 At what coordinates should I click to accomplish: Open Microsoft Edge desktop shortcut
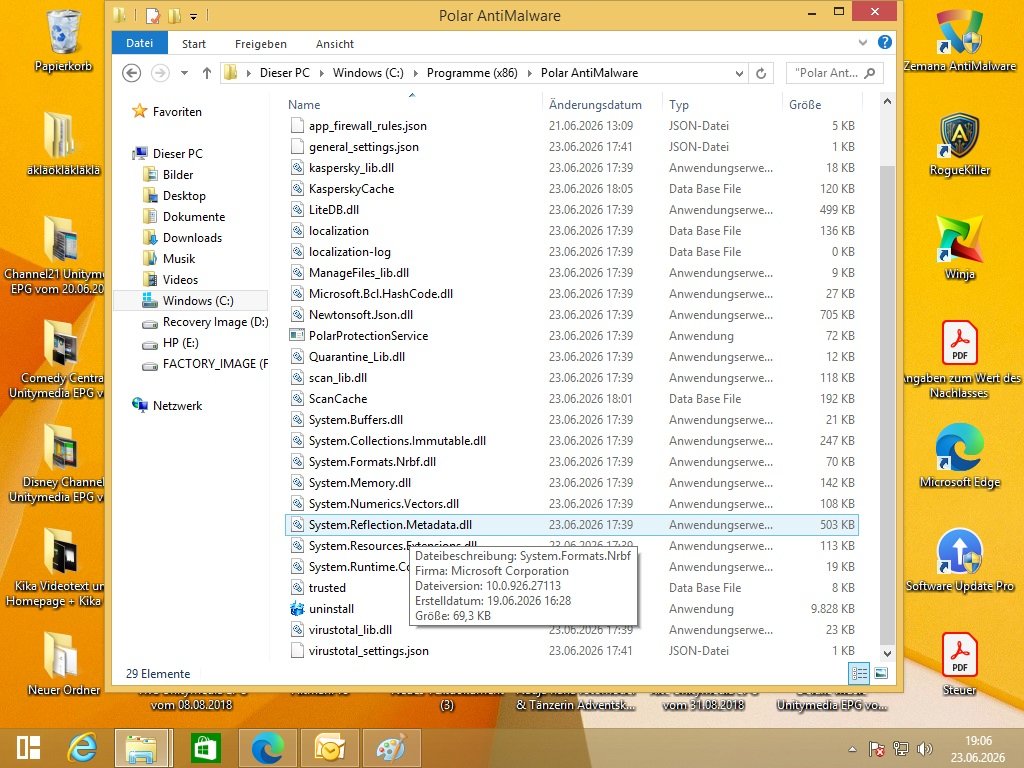click(959, 456)
